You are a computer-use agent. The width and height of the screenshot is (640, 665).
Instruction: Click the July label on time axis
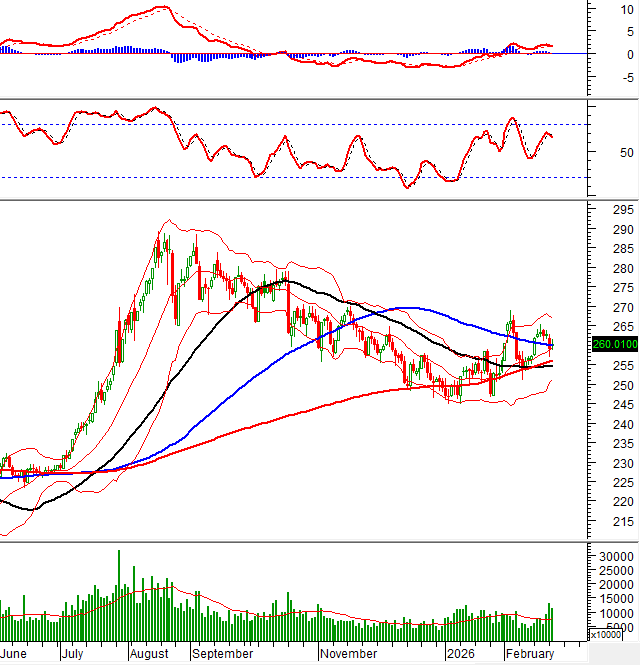[x=72, y=654]
